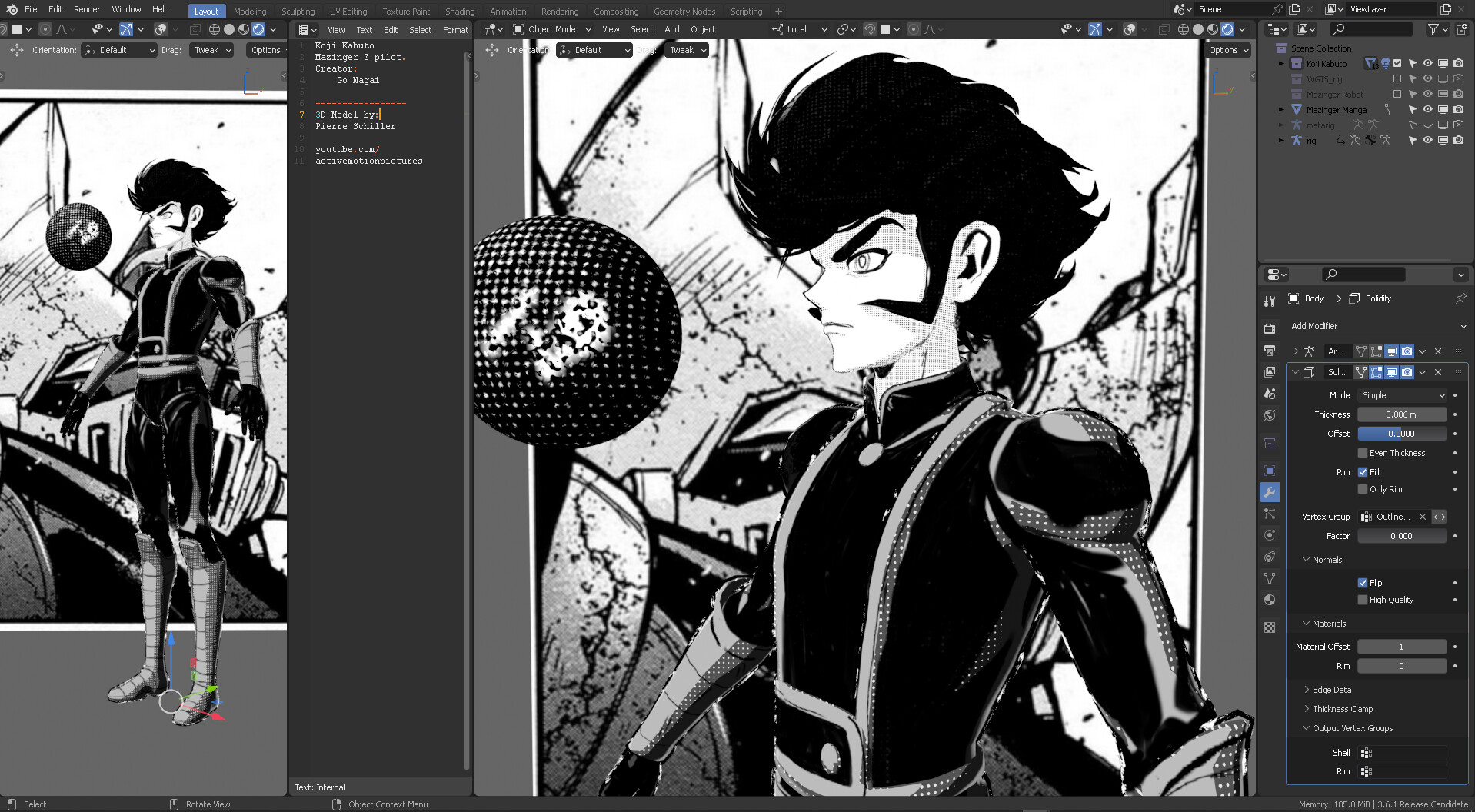Open the Object Mode dropdown
The width and height of the screenshot is (1475, 812).
[x=552, y=29]
